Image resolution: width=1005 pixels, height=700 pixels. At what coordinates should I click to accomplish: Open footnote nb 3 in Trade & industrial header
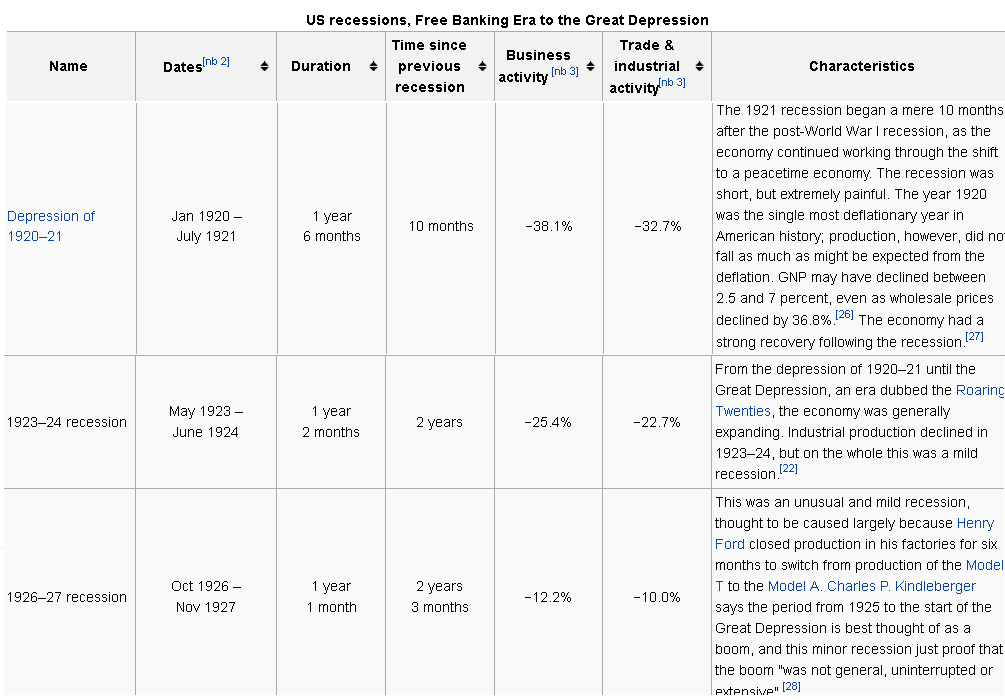673,81
